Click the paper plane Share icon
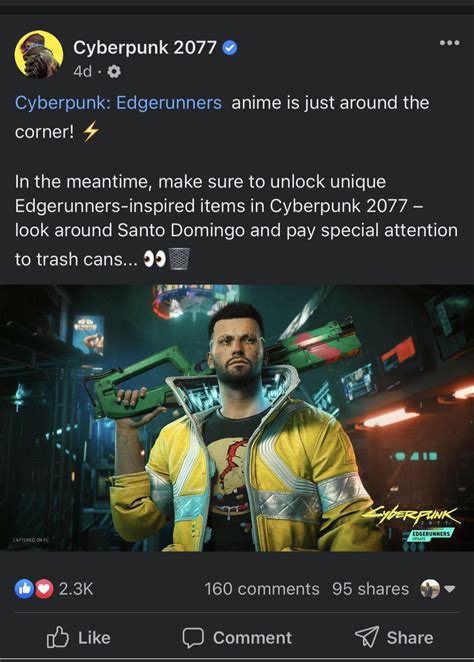This screenshot has height=662, width=474. coord(366,637)
